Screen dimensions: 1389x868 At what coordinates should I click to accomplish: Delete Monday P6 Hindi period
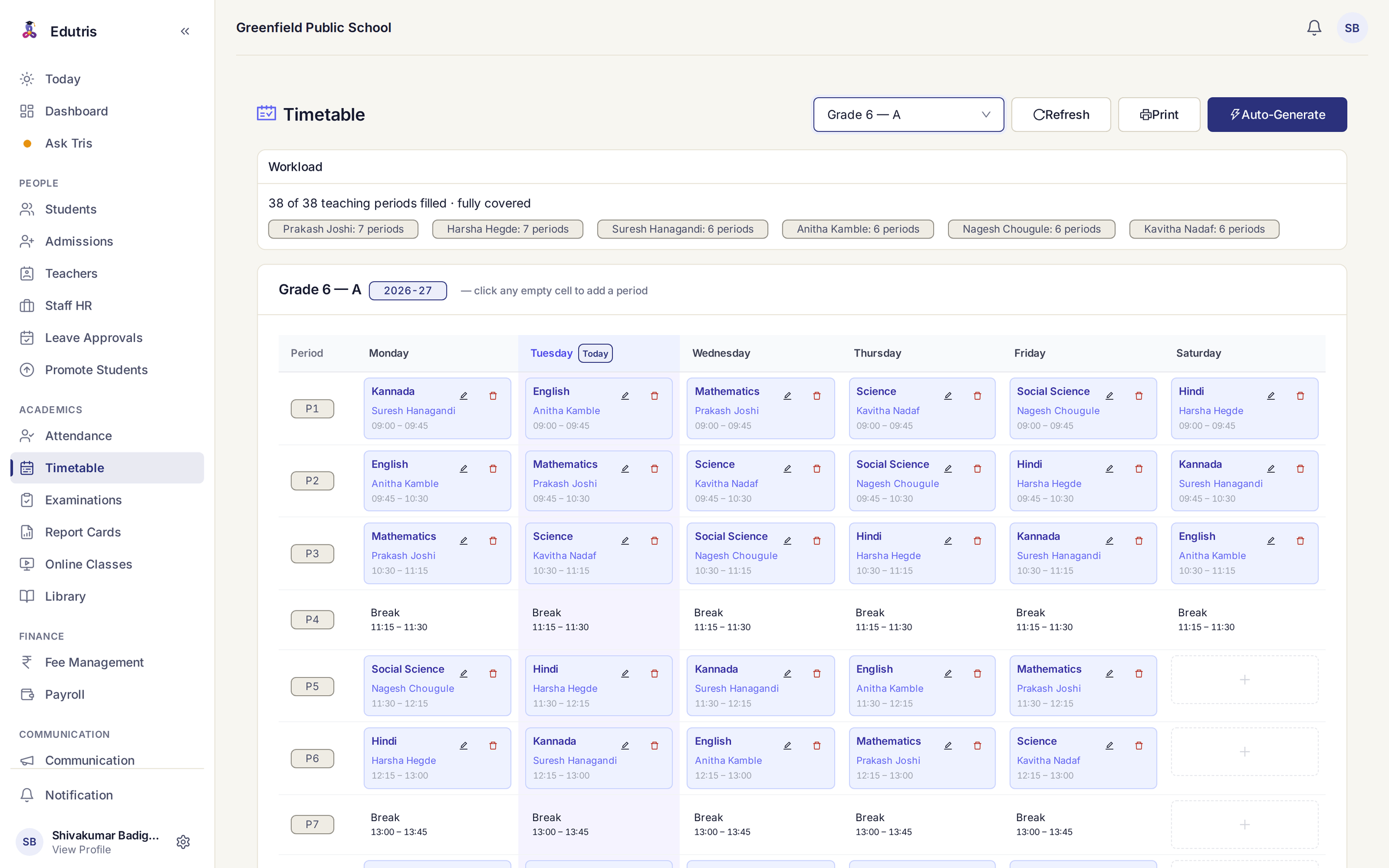[x=493, y=746]
